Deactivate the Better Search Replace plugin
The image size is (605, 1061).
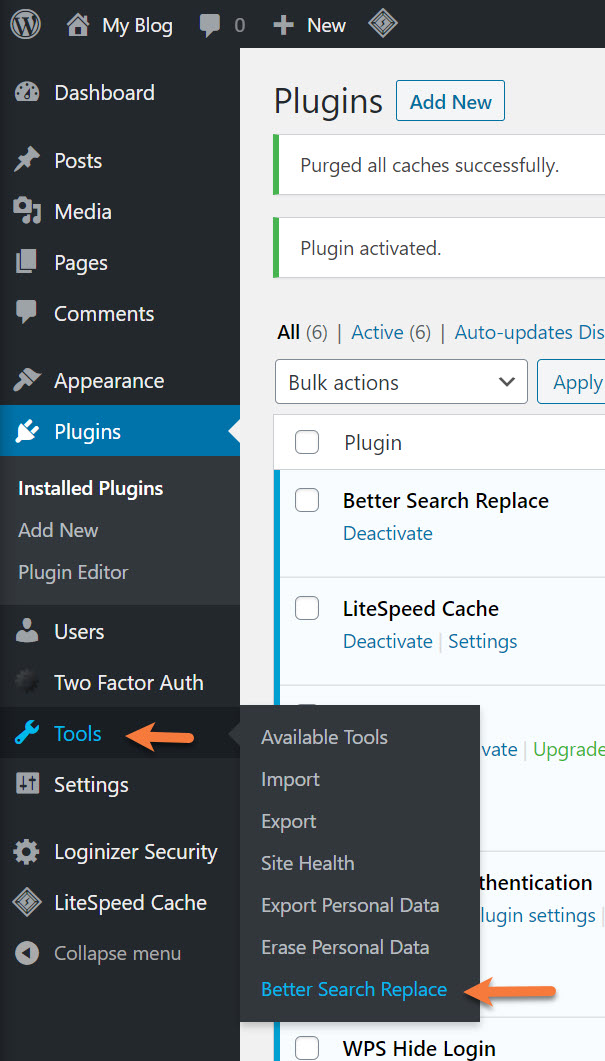[x=388, y=533]
